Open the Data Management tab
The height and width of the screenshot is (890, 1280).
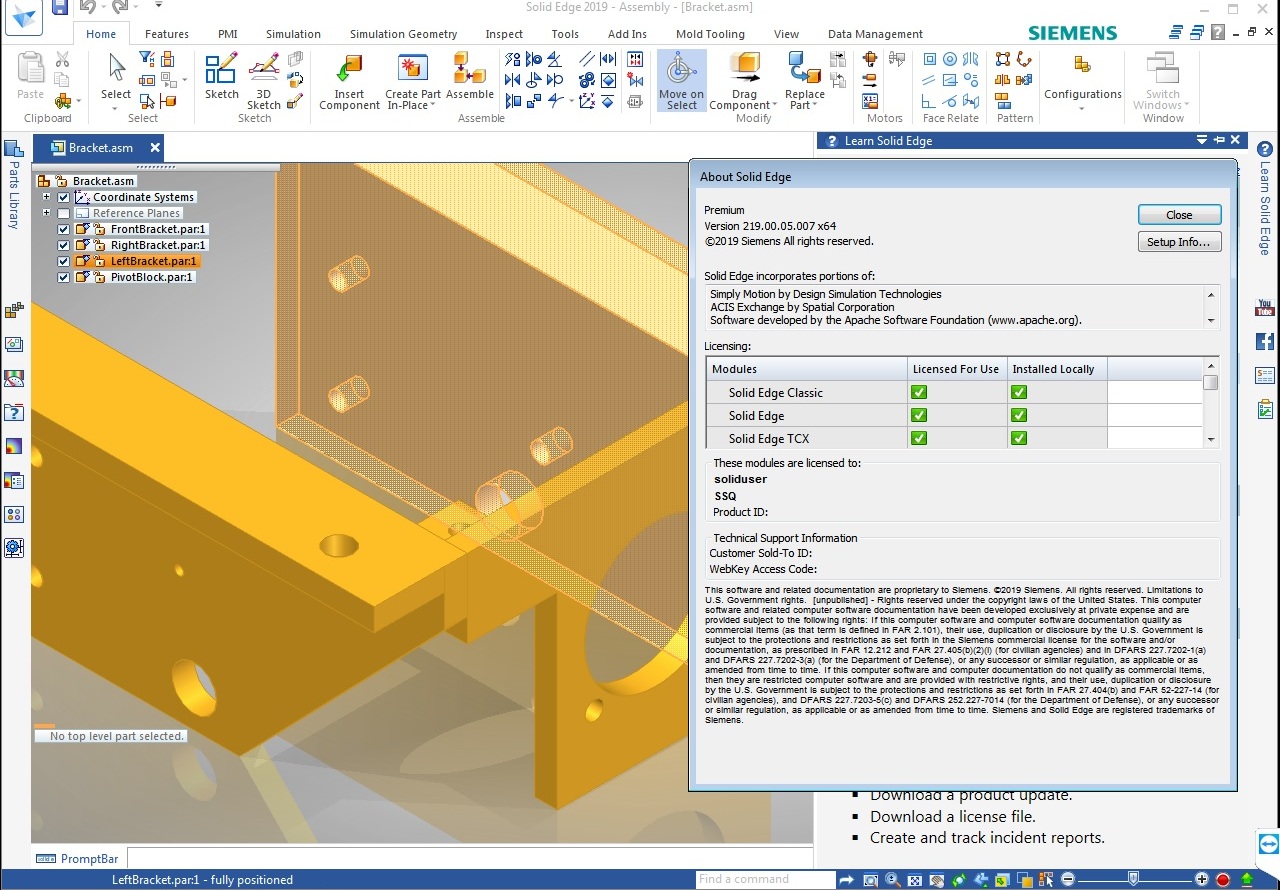coord(875,34)
